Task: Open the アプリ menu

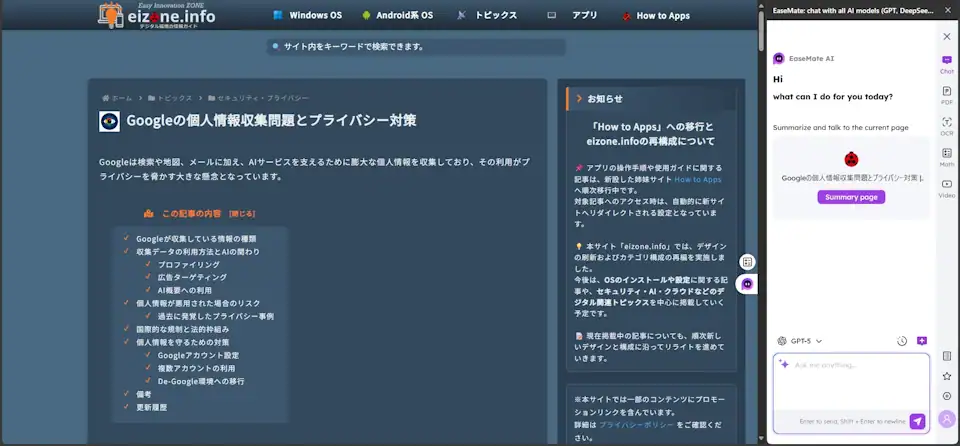Action: tap(572, 15)
